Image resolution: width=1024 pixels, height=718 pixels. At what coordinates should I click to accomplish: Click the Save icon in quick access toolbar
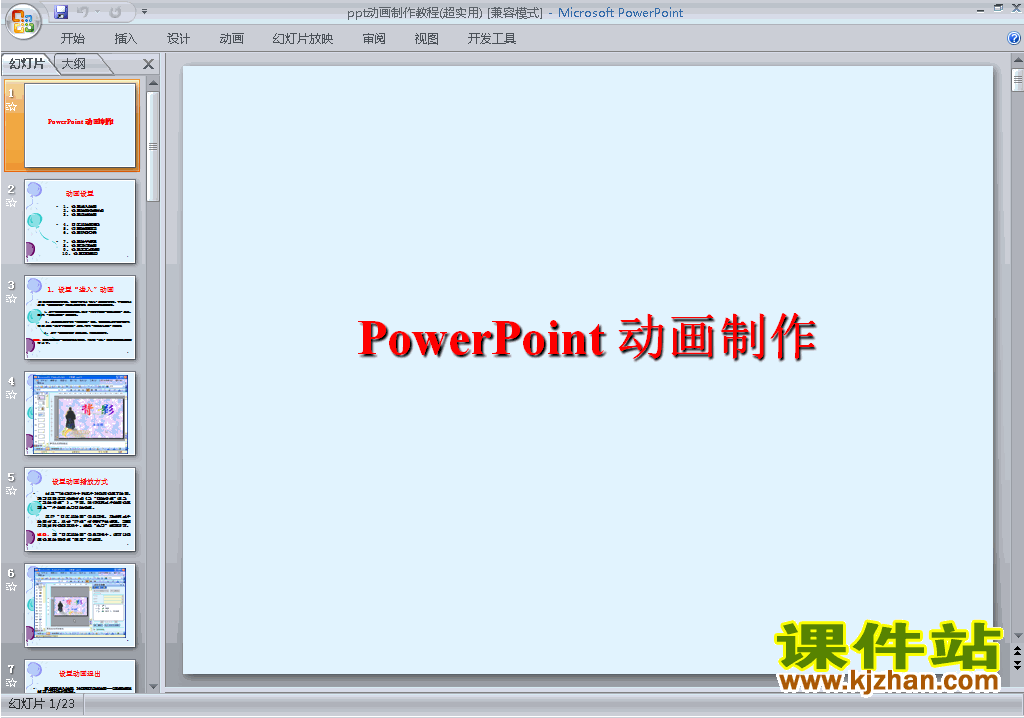click(61, 12)
